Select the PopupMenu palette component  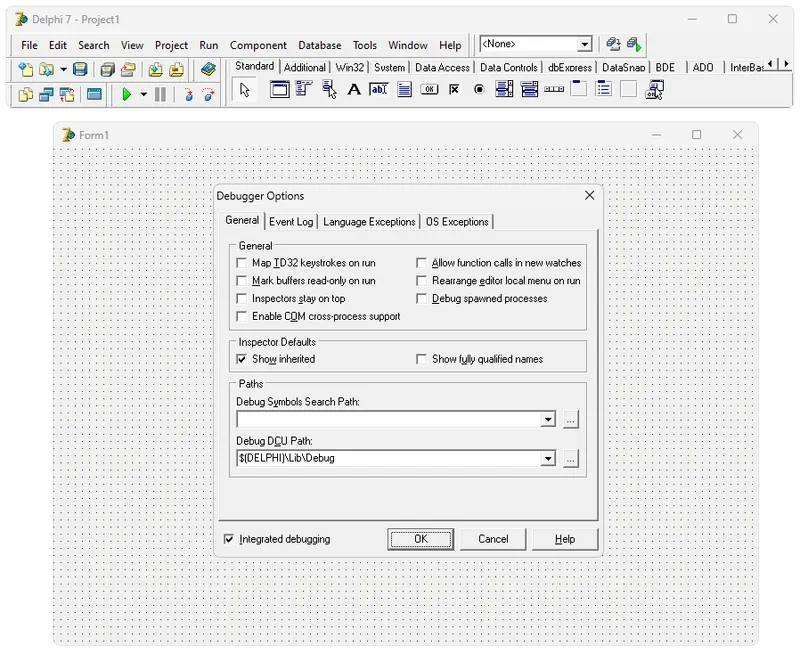coord(329,90)
